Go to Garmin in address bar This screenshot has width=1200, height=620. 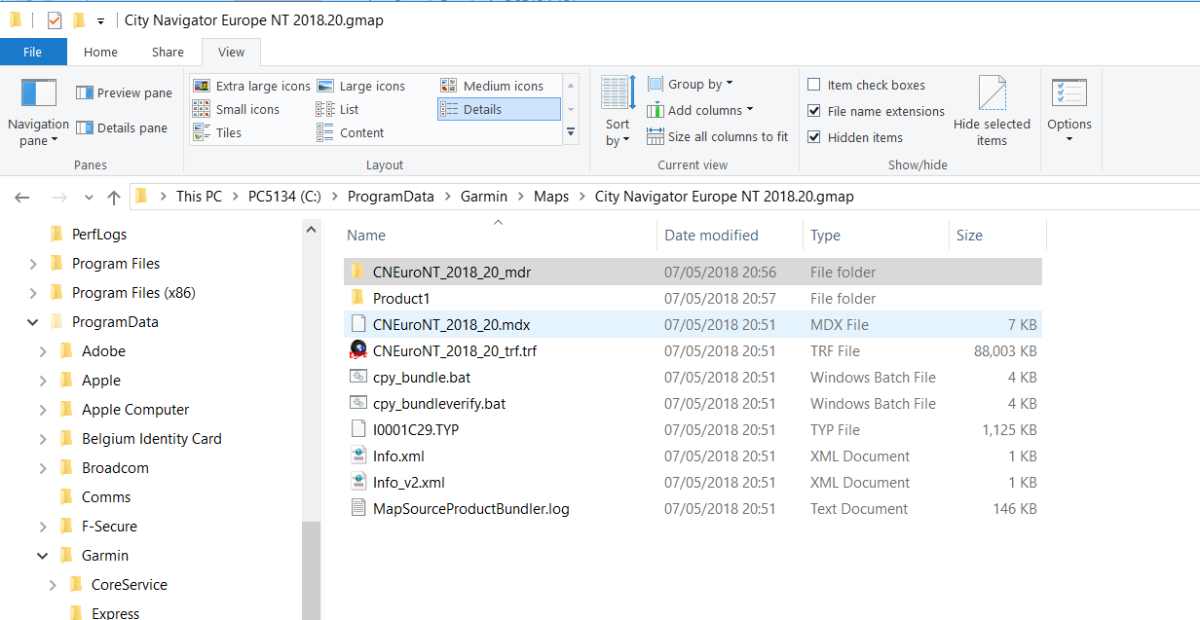484,197
